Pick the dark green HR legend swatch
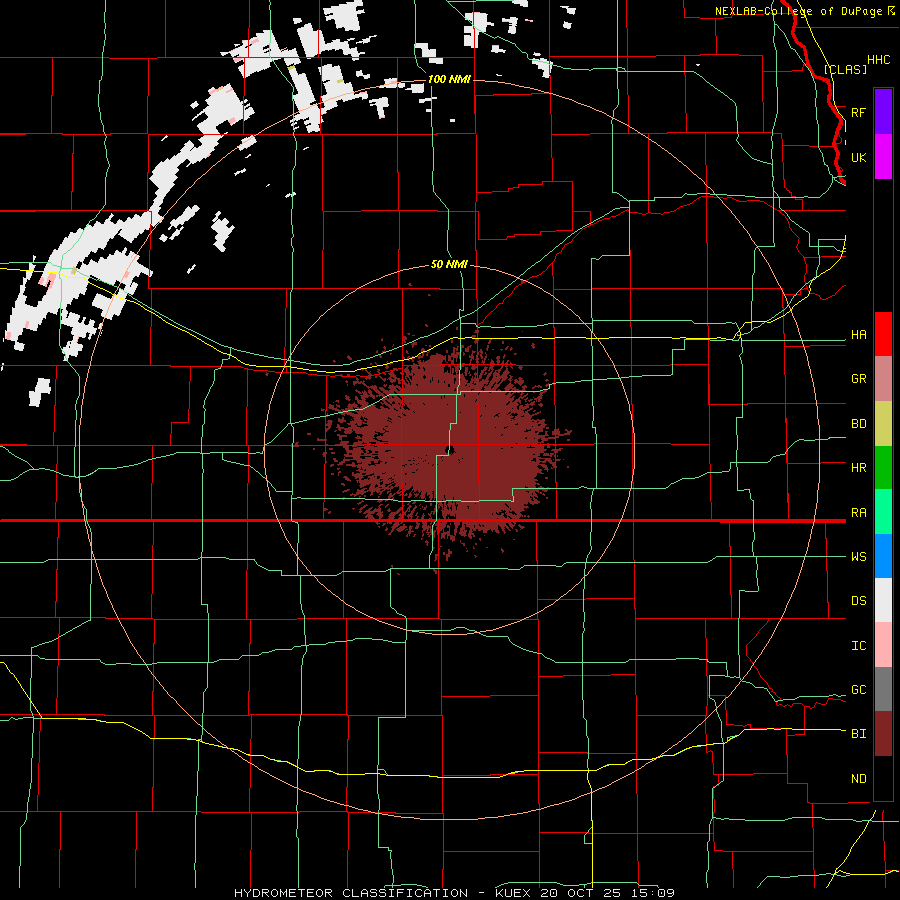The height and width of the screenshot is (900, 900). click(x=883, y=467)
